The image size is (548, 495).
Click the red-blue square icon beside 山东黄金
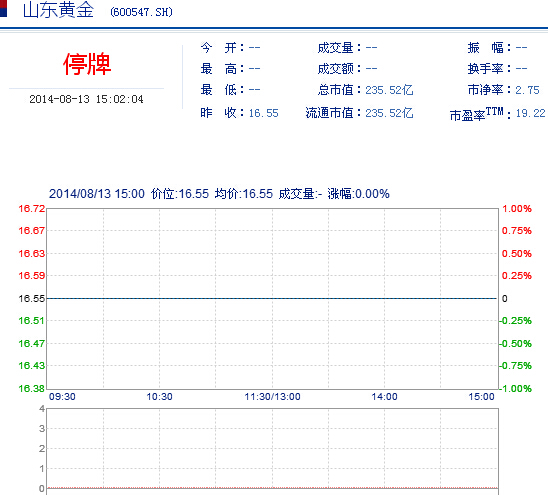click(x=3, y=8)
